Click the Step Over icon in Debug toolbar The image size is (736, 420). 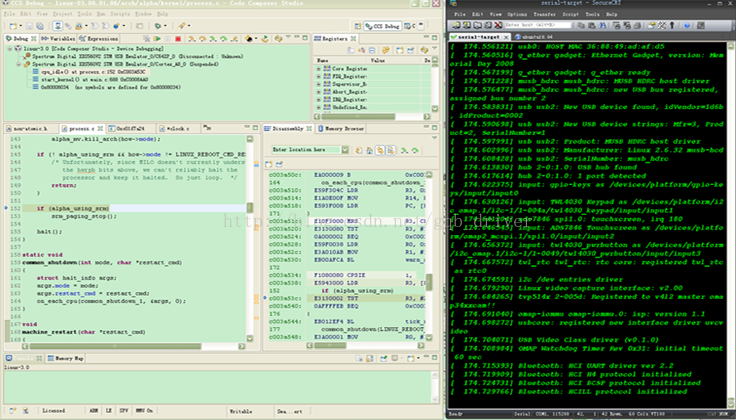click(202, 38)
